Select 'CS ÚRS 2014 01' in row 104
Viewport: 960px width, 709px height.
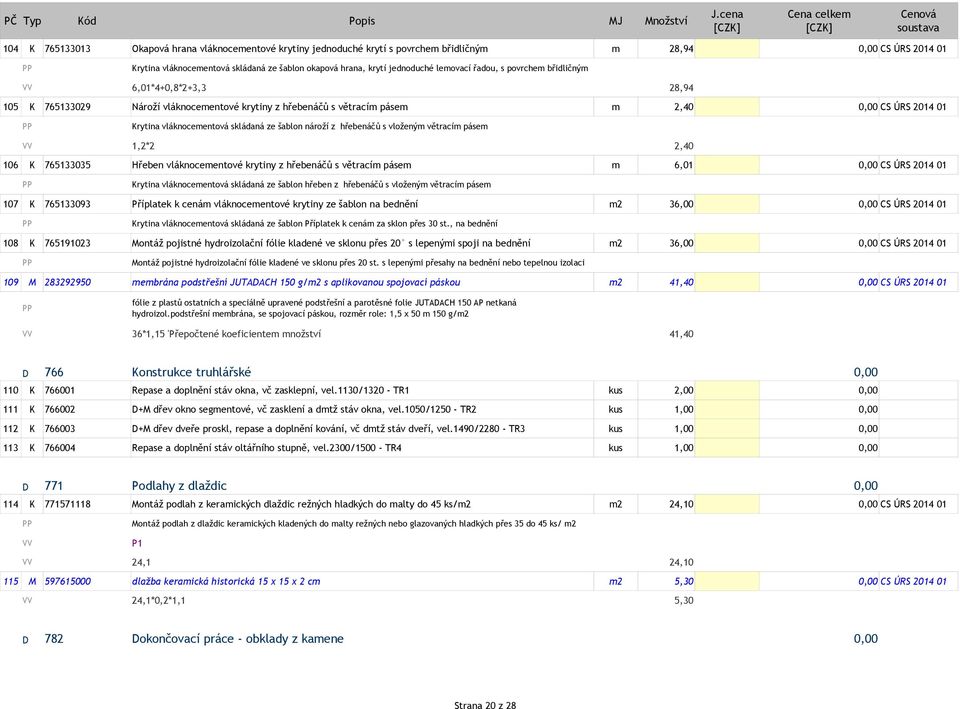(913, 48)
